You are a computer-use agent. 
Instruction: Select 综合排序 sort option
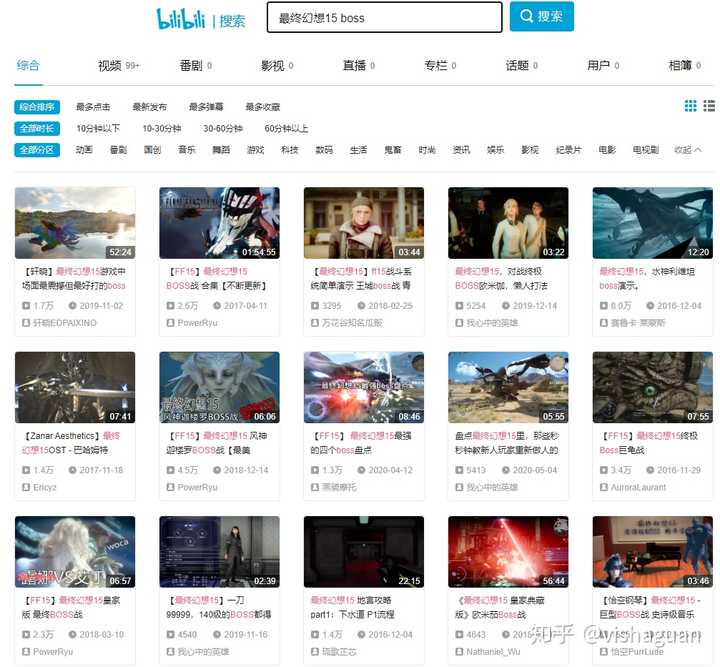pos(37,107)
